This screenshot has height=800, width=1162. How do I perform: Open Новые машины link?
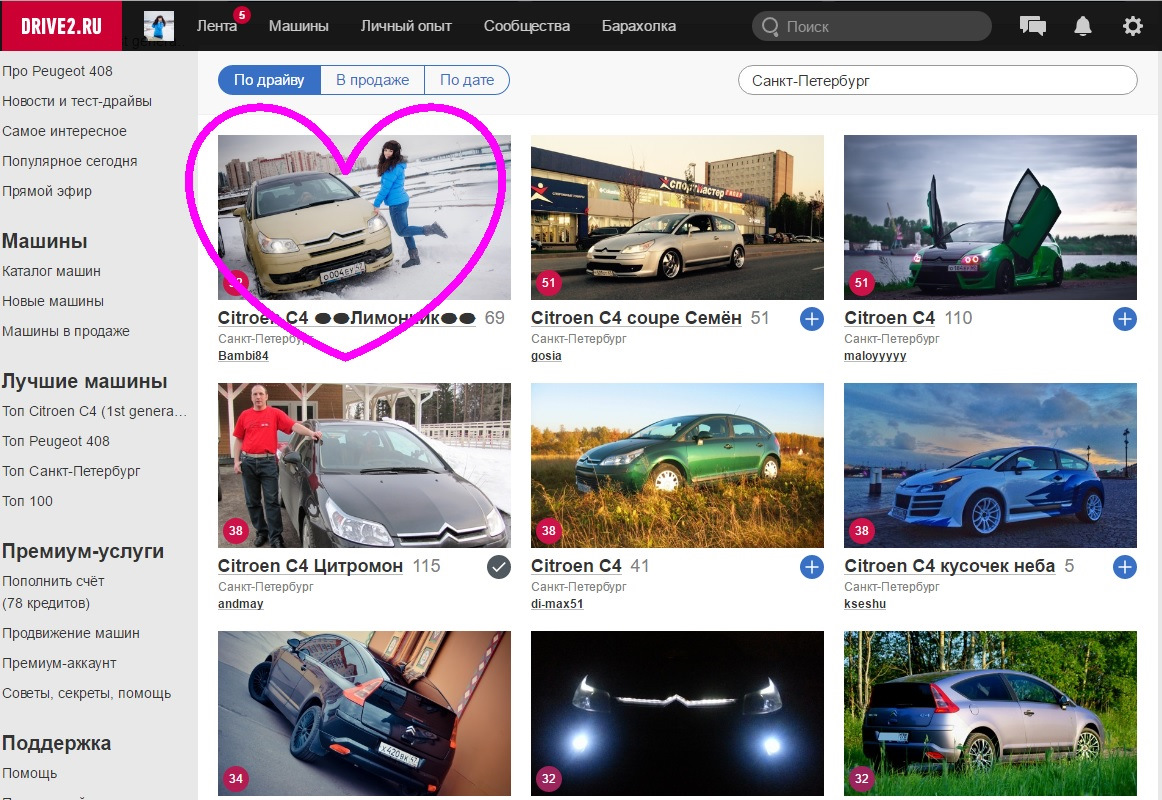(x=53, y=301)
